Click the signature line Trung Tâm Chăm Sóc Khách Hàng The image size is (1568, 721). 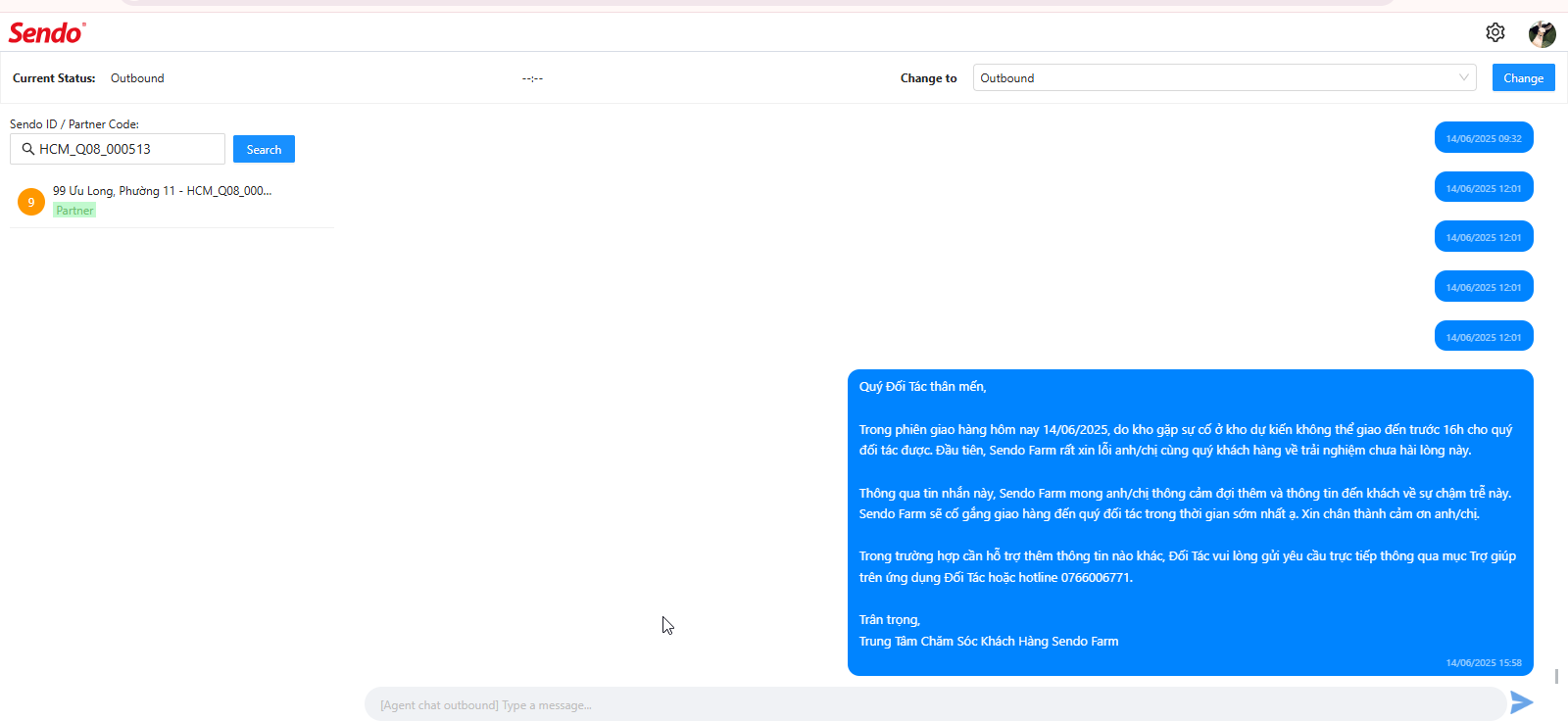[989, 642]
